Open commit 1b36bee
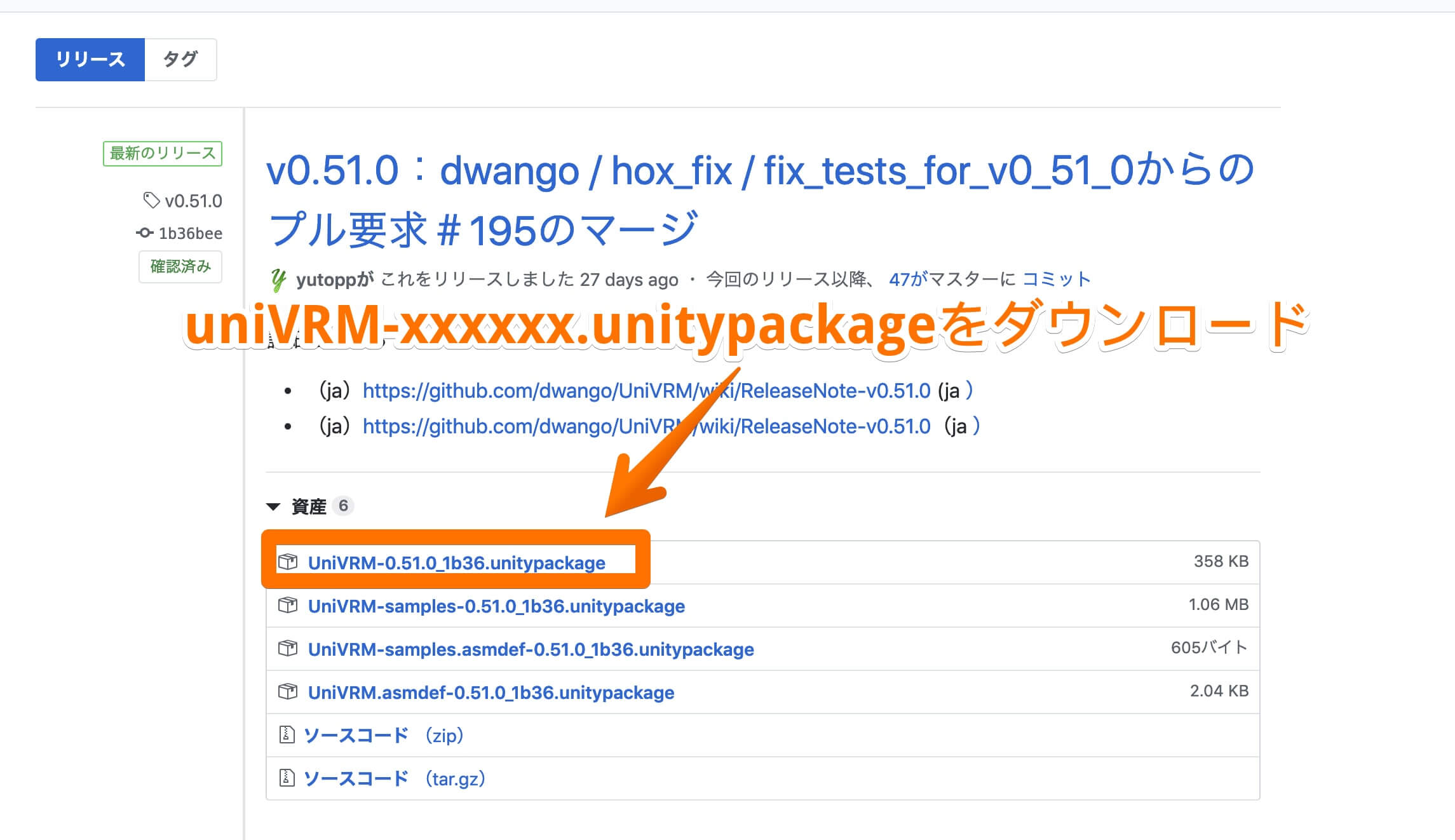The height and width of the screenshot is (840, 1455). 191,233
